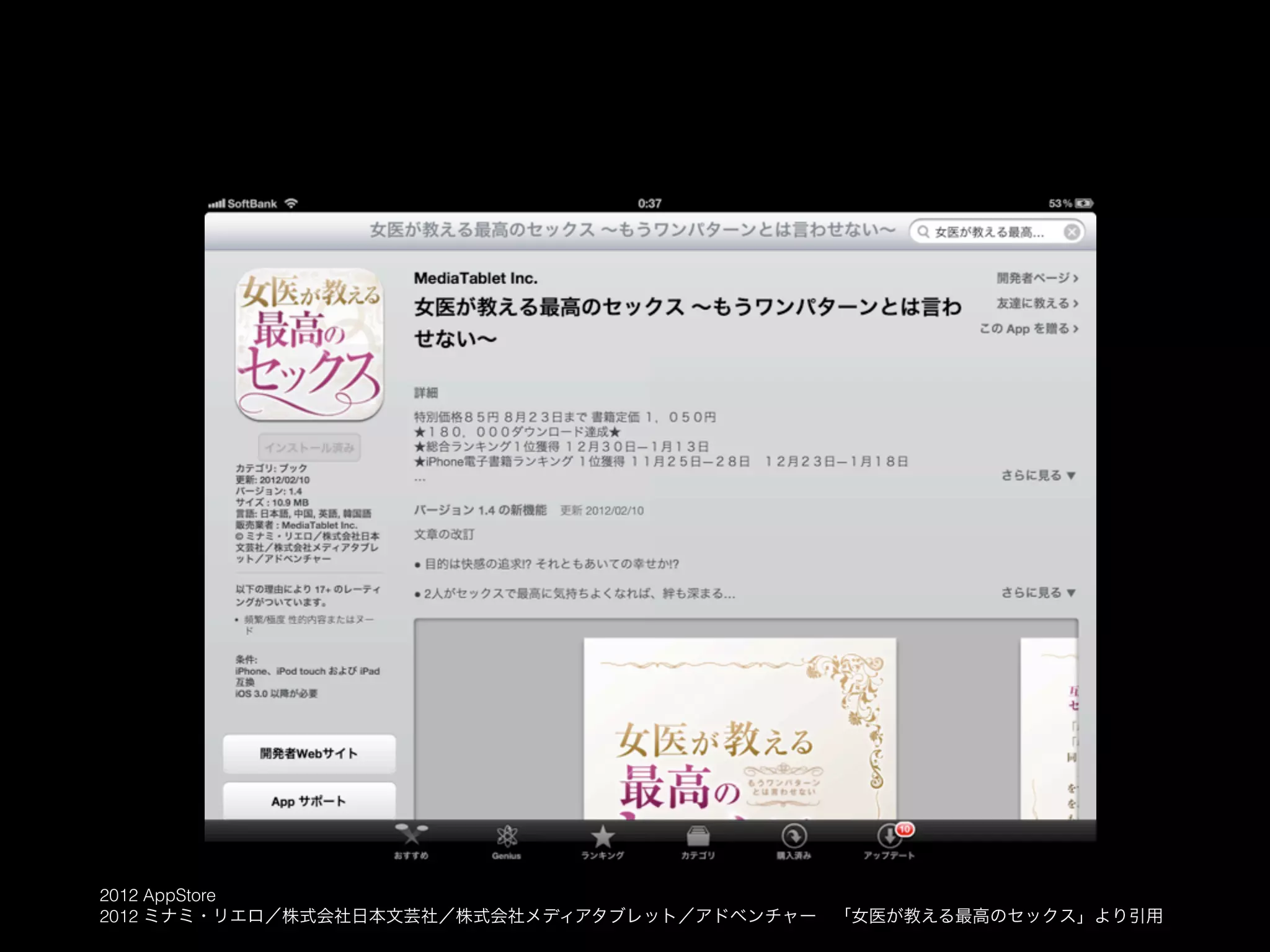Open the おすすめ featured tab
1270x952 pixels.
[411, 841]
